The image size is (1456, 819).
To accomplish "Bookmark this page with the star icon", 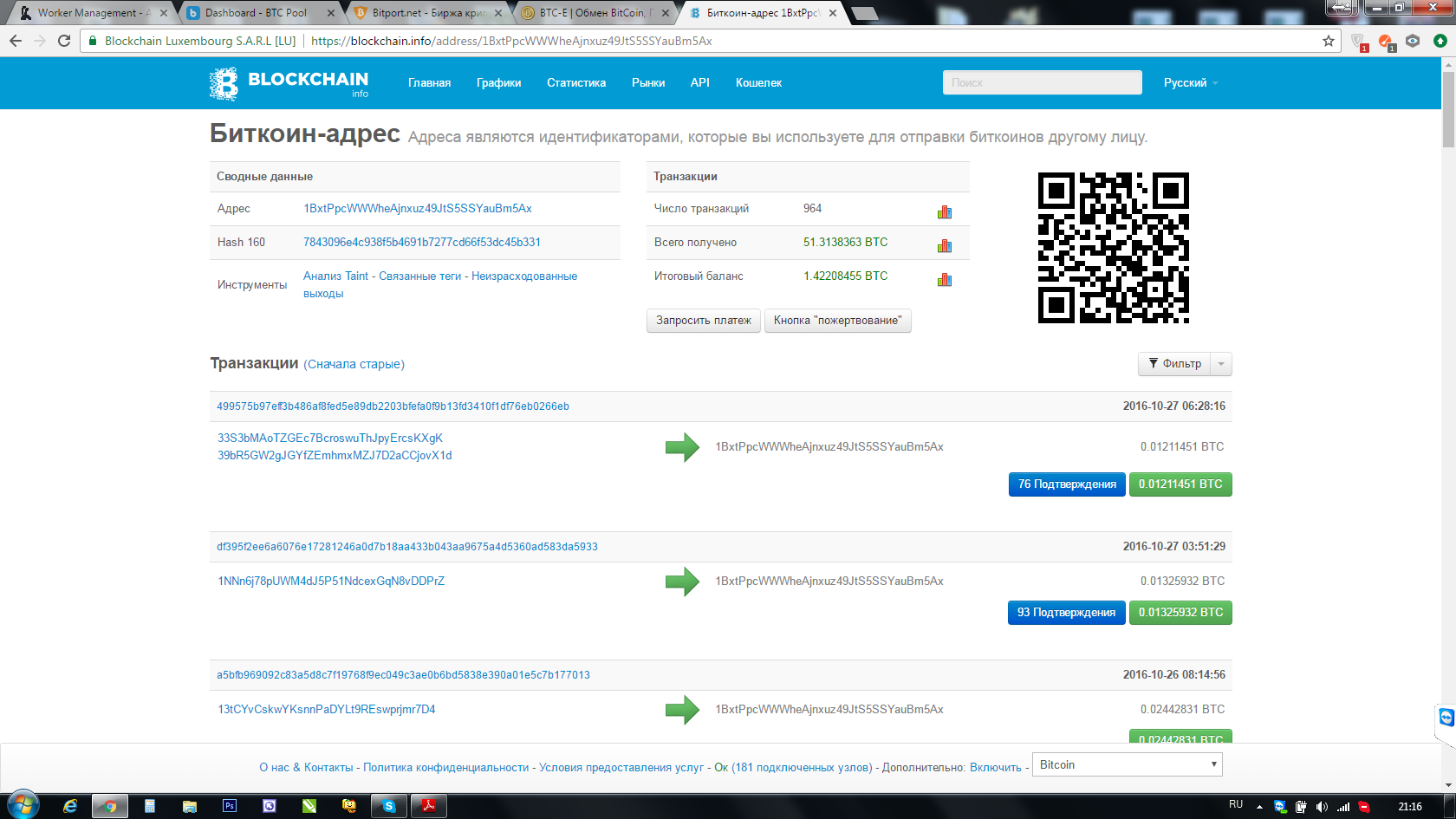I will (x=1329, y=41).
